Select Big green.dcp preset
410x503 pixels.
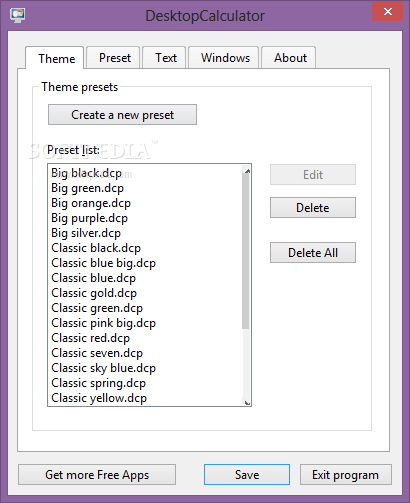(x=146, y=188)
